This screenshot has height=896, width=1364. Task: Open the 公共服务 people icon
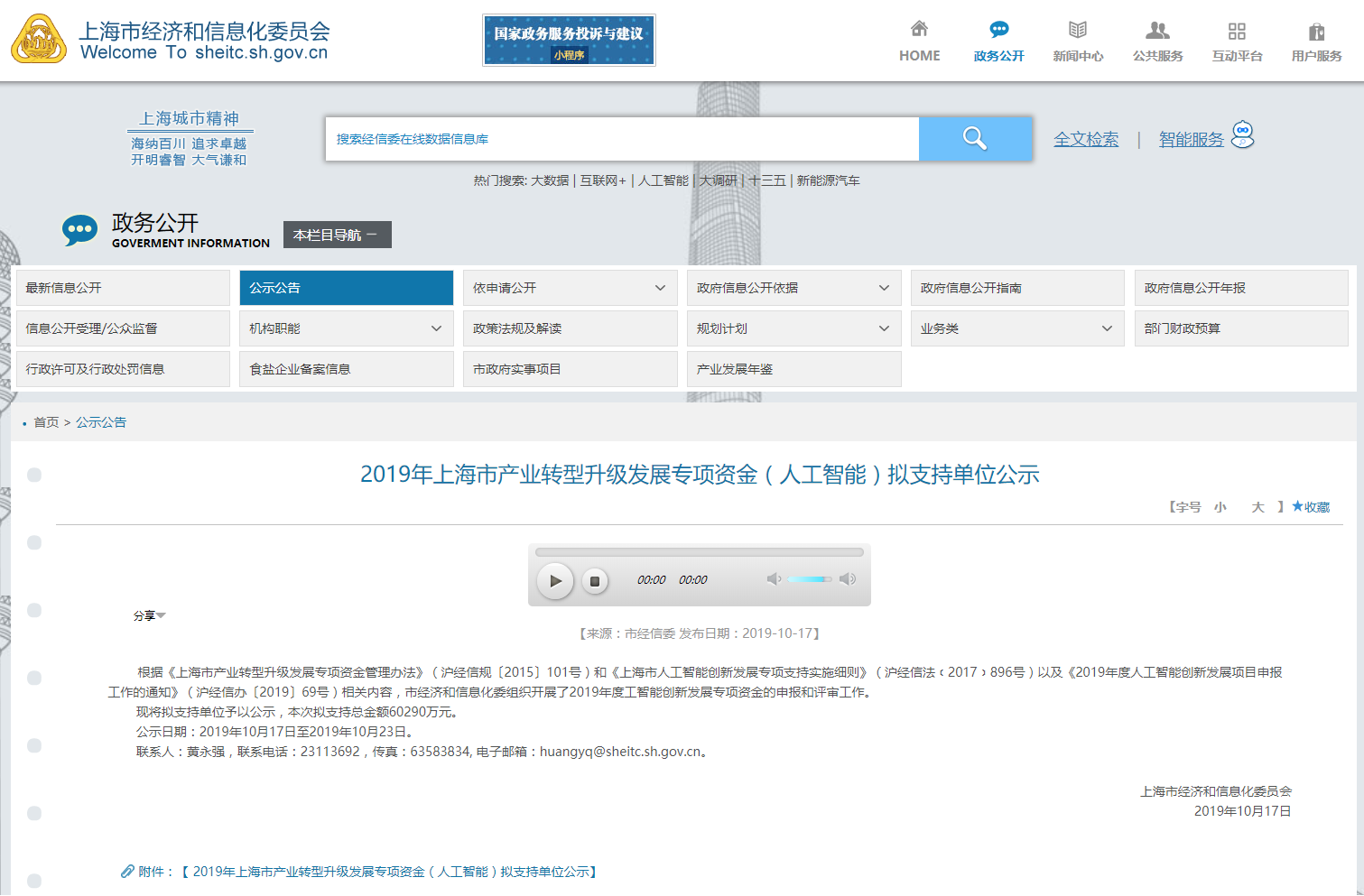1157,31
